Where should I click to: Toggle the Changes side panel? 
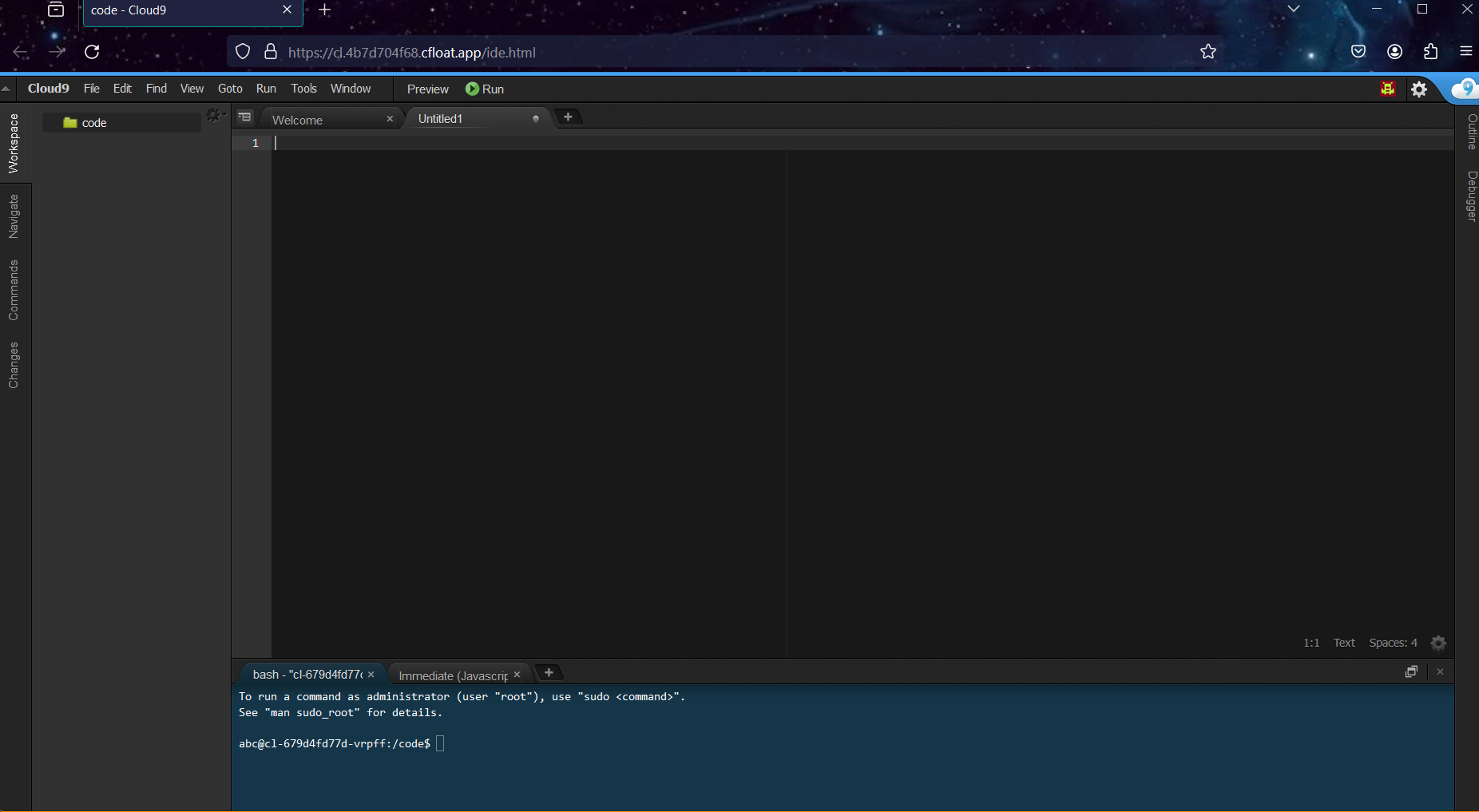[14, 365]
